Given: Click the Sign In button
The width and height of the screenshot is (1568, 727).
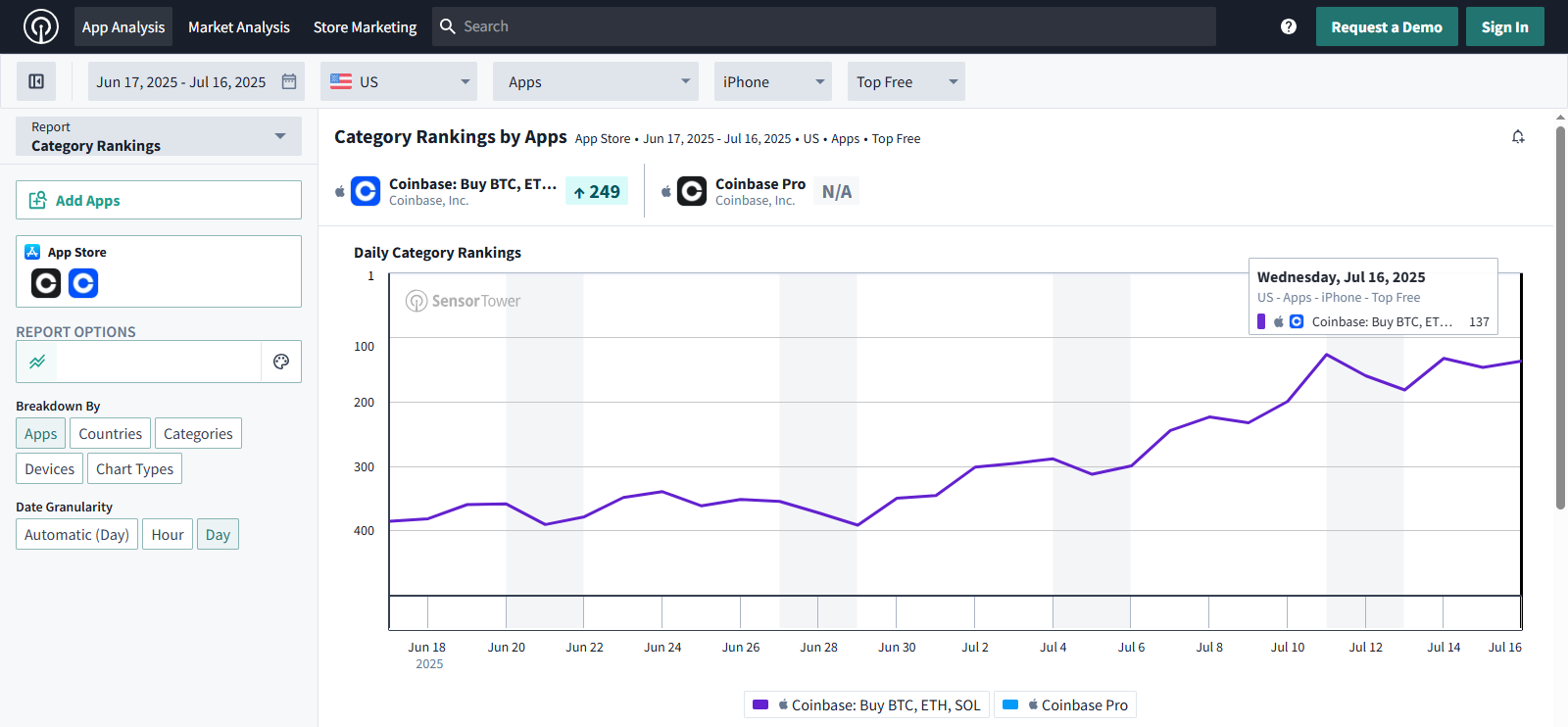Looking at the screenshot, I should (x=1504, y=26).
